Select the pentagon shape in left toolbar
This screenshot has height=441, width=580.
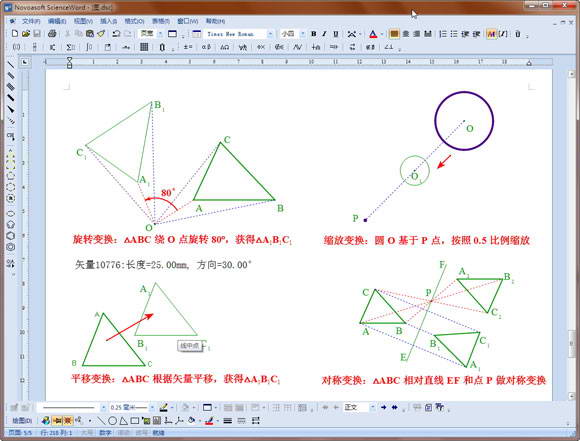pos(11,225)
